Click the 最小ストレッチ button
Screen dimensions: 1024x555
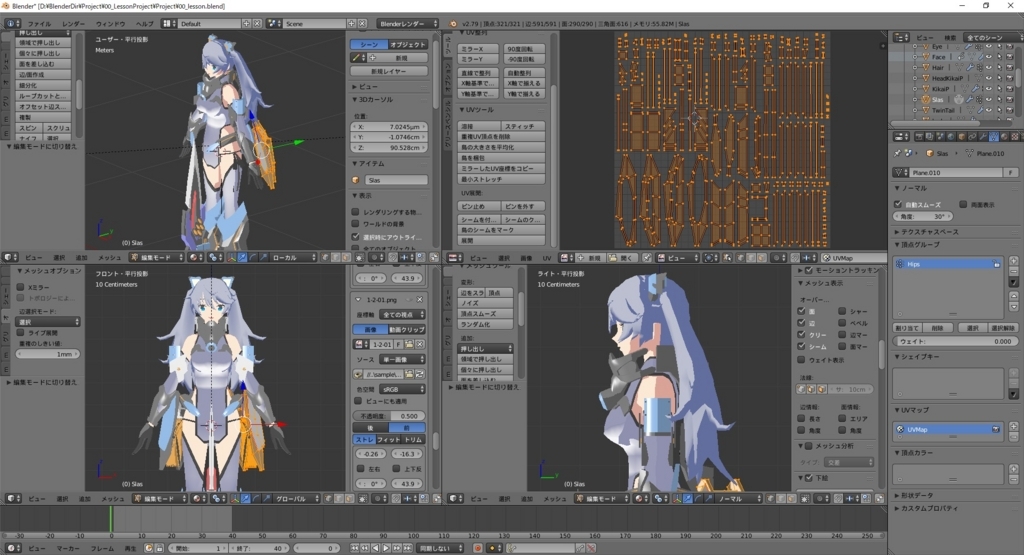[x=501, y=179]
